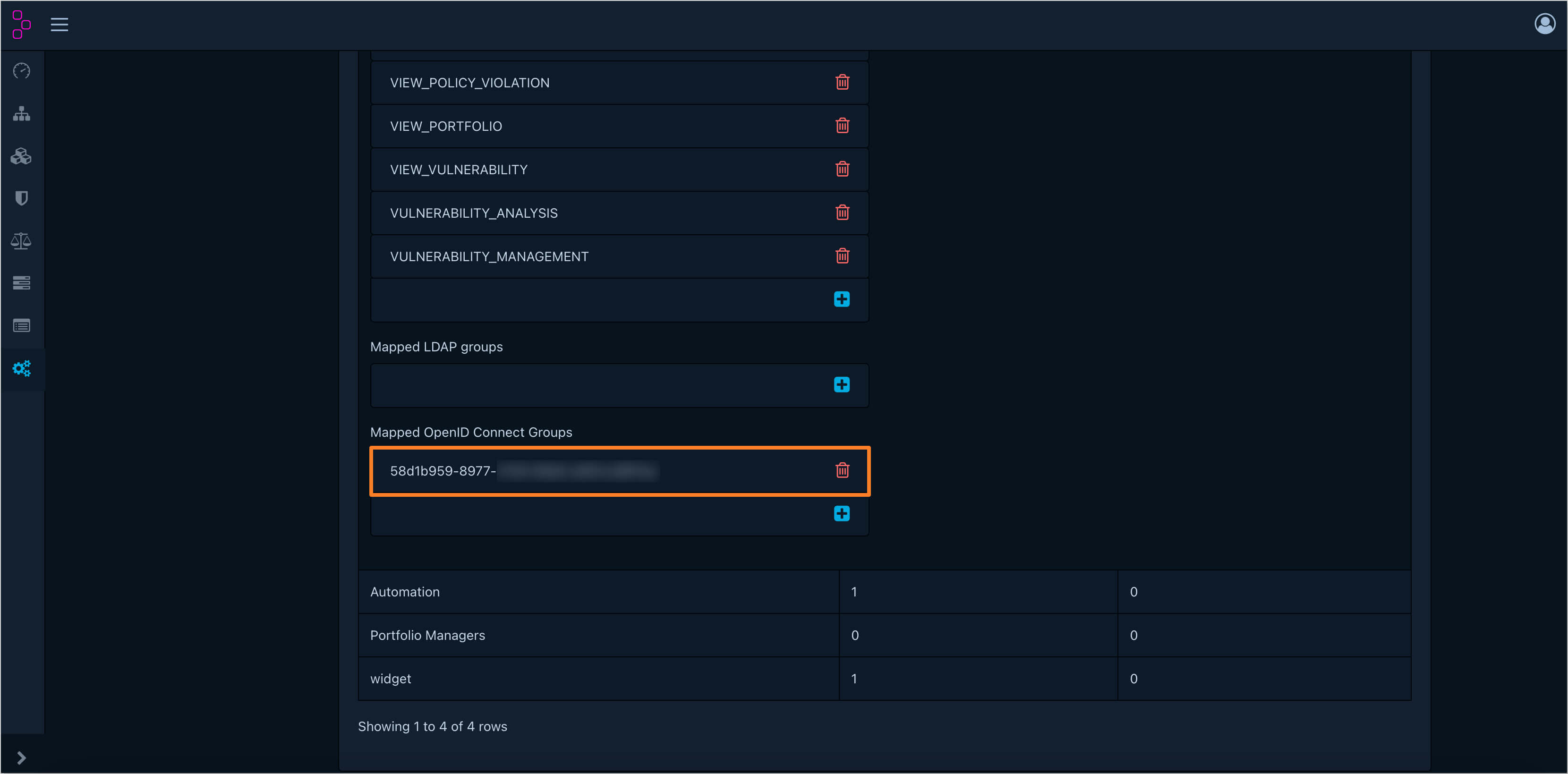Open the Dashboard gauge icon in sidebar

tap(22, 70)
